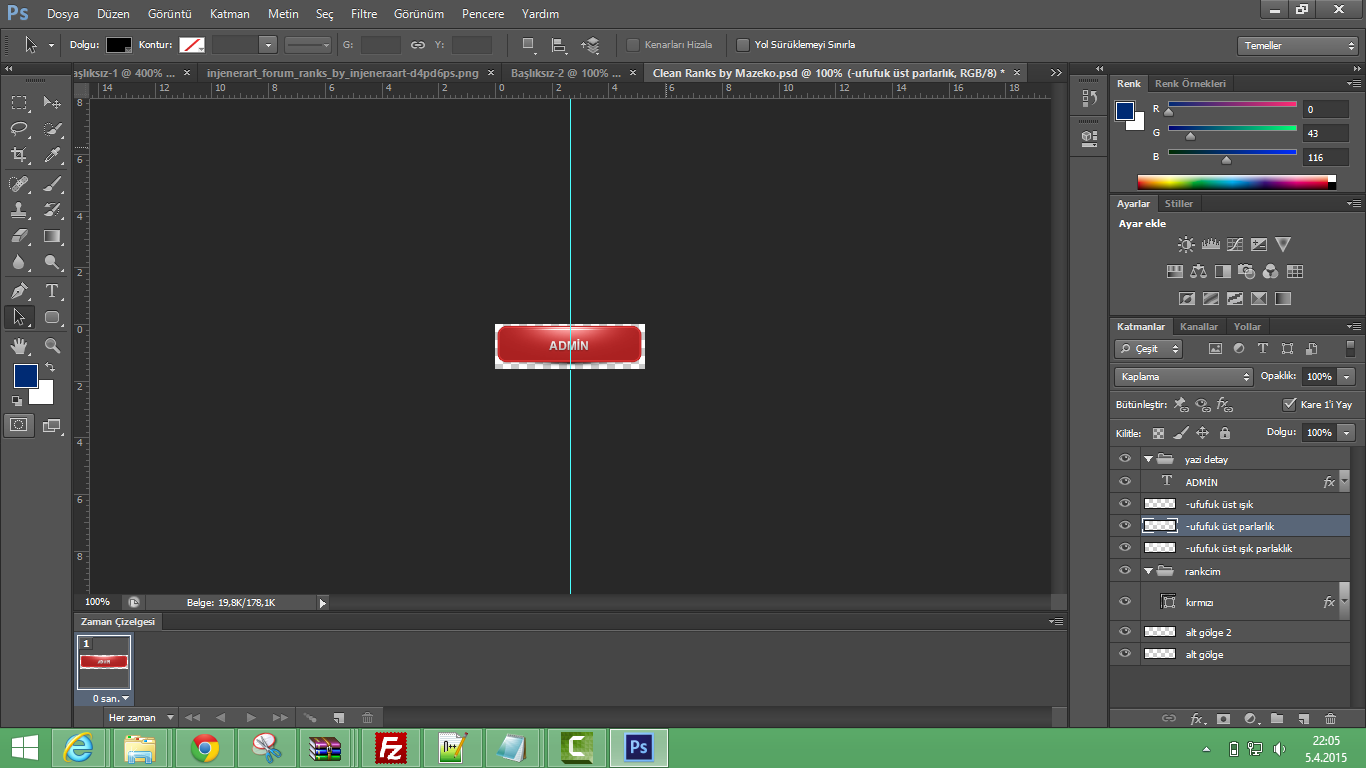Switch to Renk Örnekleri tab

[x=1190, y=84]
